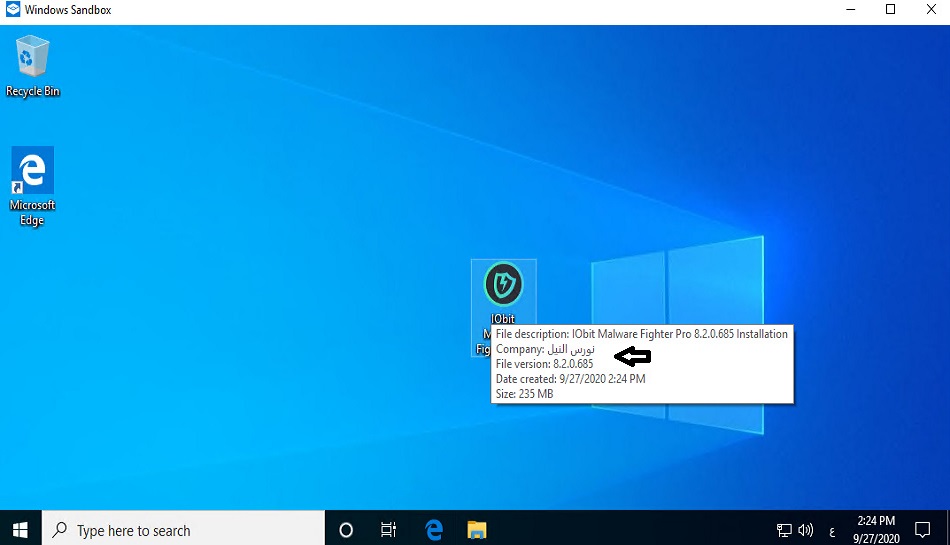Screen dimensions: 950x545
Task: Click the 'Type here to search' box
Action: (x=185, y=530)
